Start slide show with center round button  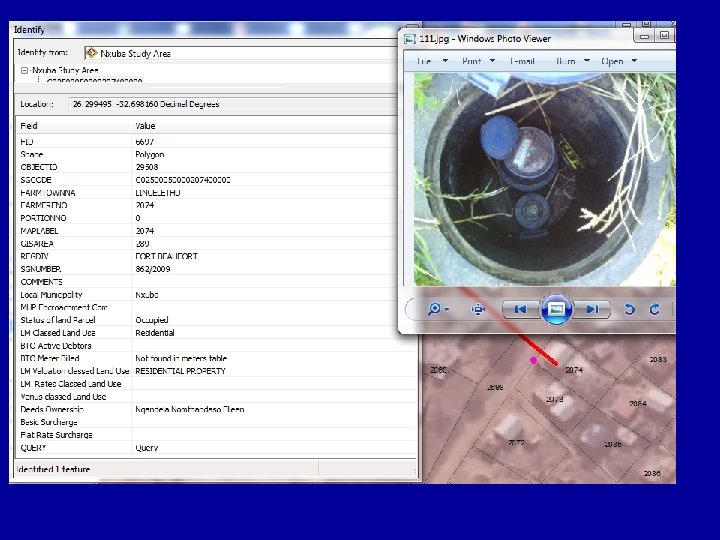(x=556, y=309)
